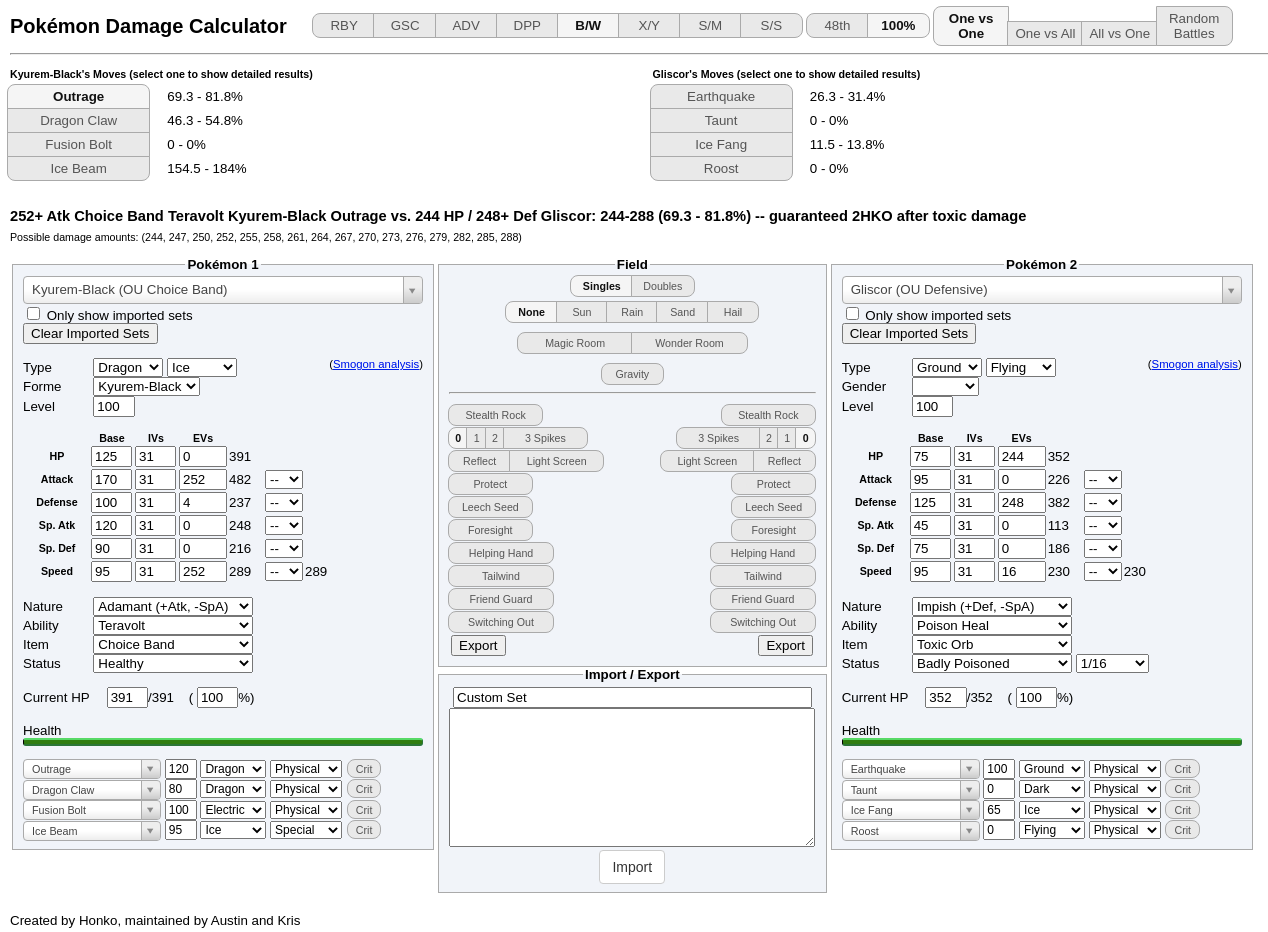Edit Pokémon 1 Attack EVs field
Viewport: 1268px width, 932px height.
(x=203, y=479)
